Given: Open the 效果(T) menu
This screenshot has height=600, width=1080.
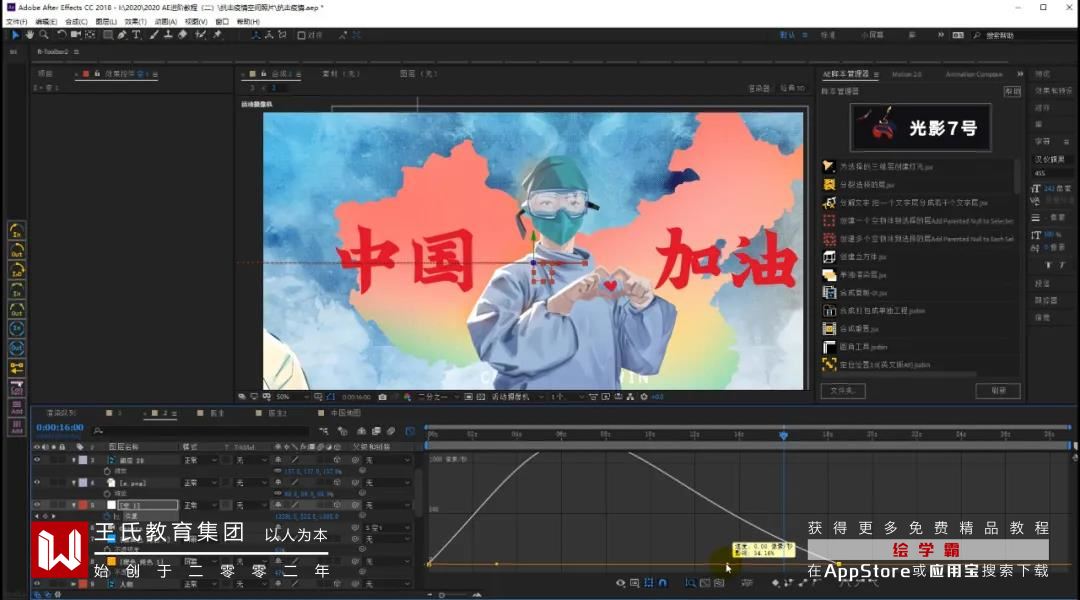Looking at the screenshot, I should coord(136,21).
